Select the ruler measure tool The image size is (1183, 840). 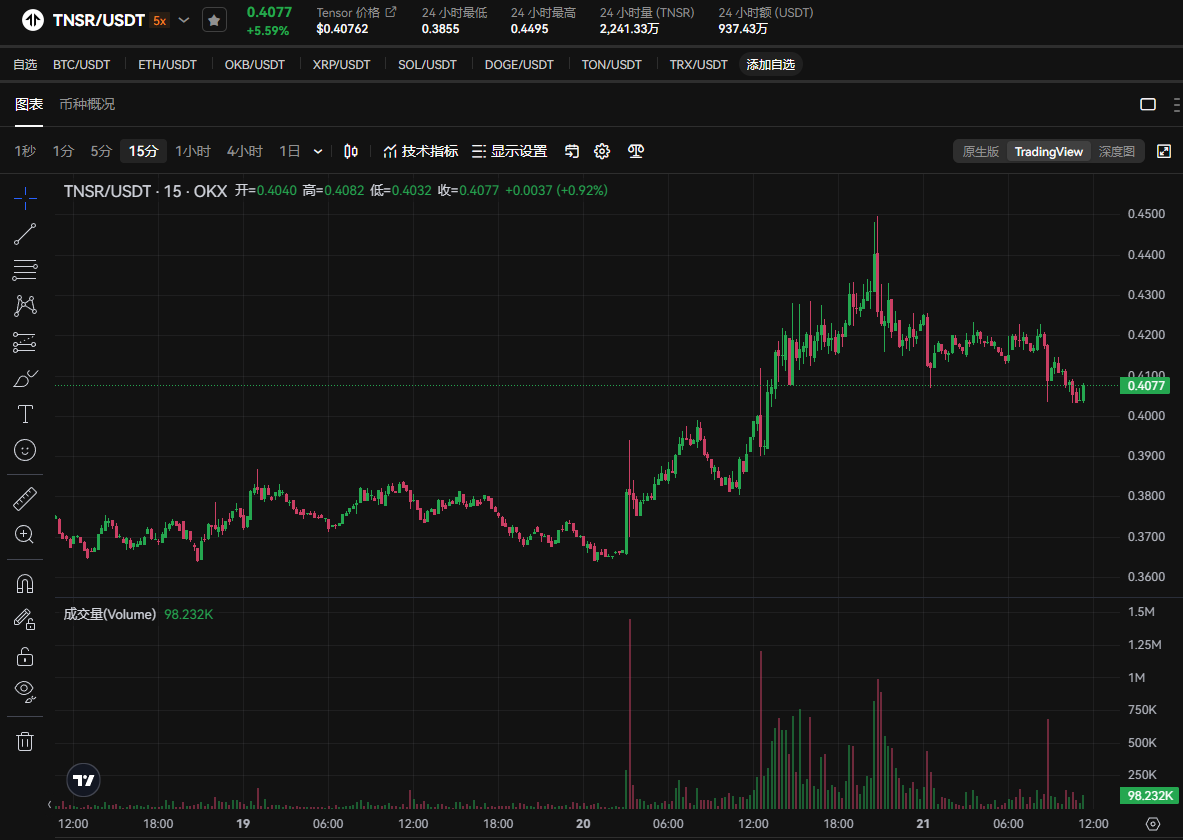pyautogui.click(x=25, y=498)
